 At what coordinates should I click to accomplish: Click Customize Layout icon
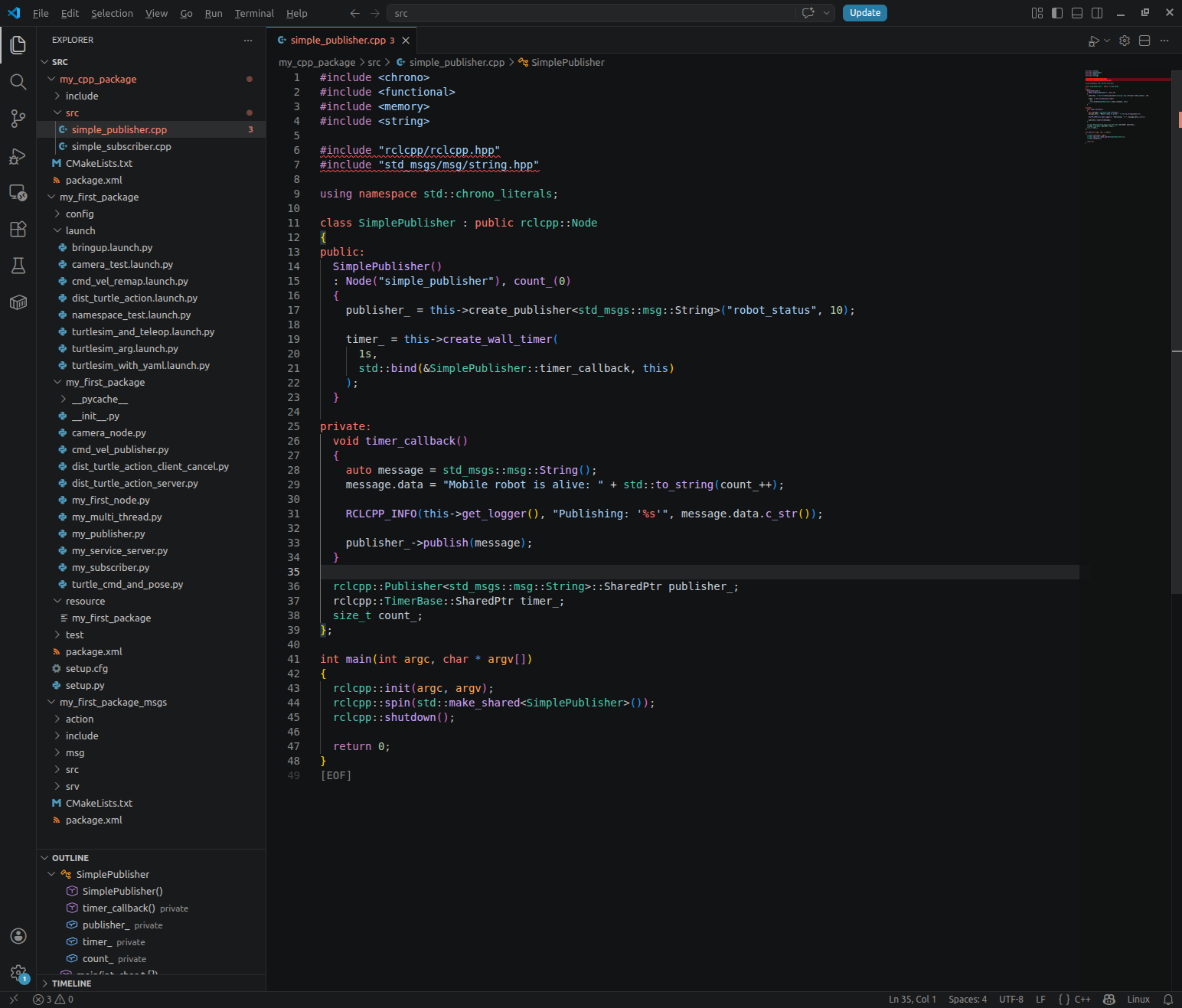pos(1037,13)
